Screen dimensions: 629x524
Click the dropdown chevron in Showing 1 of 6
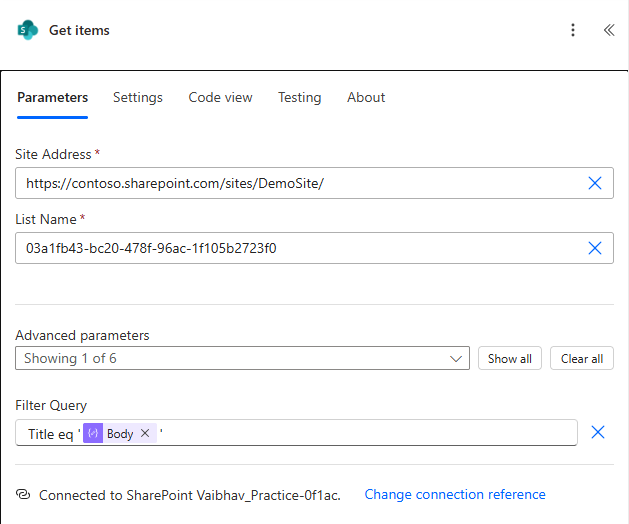[456, 359]
